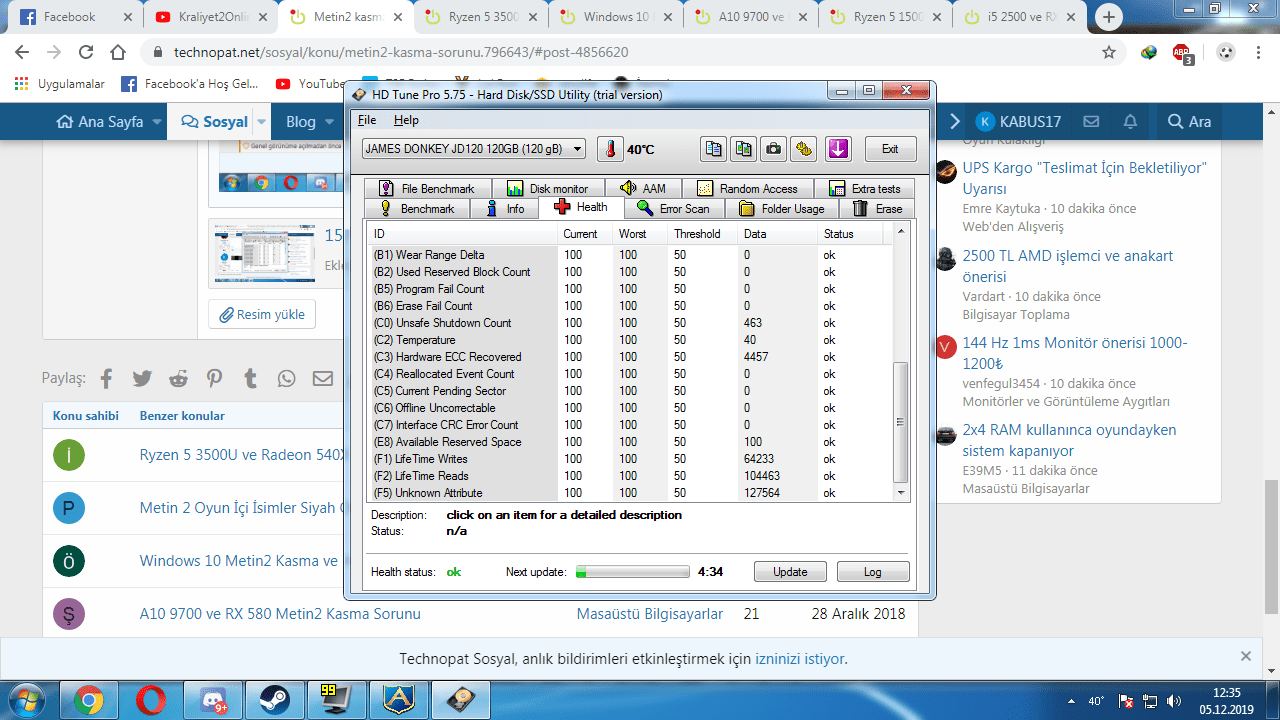1280x720 pixels.
Task: Click the Log button in HD Tune
Action: pos(873,572)
